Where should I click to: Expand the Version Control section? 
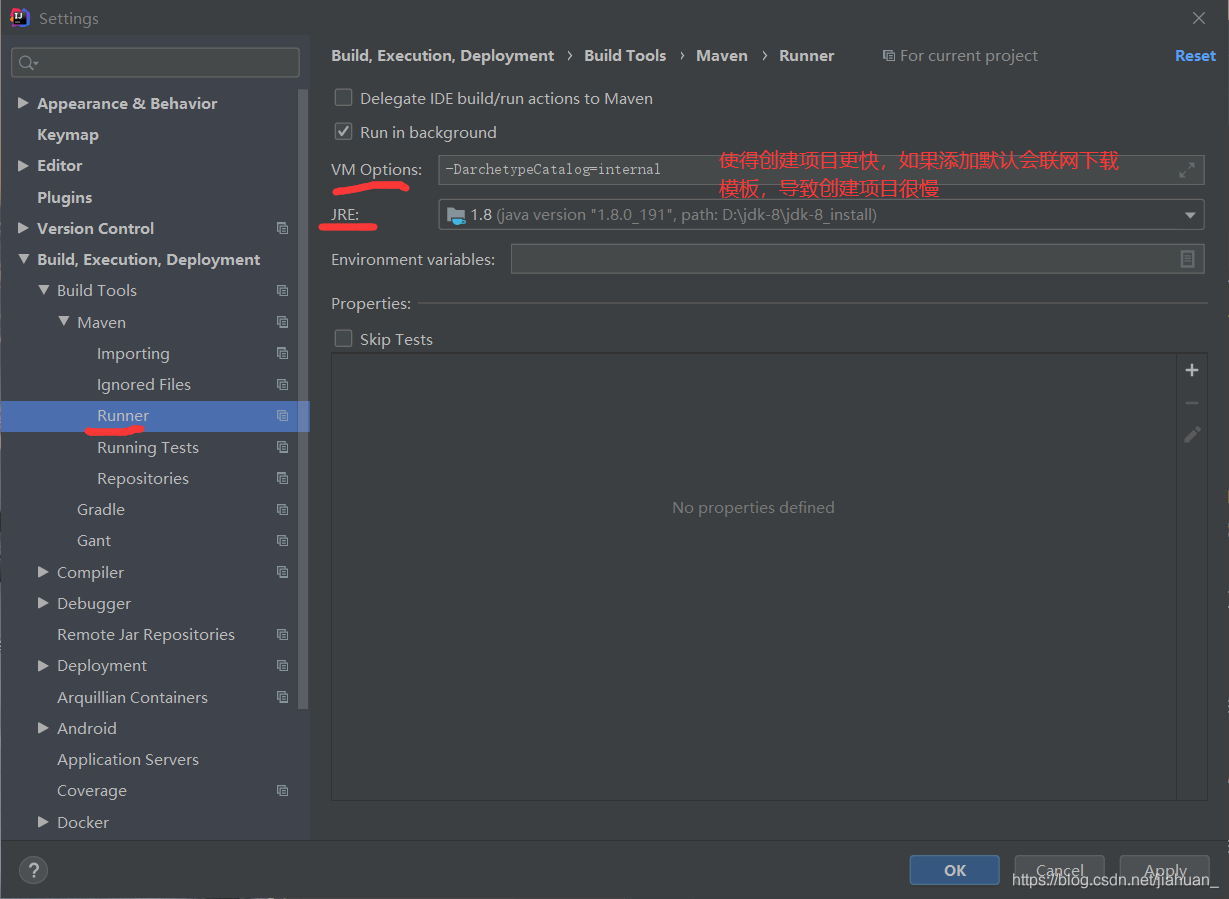click(x=23, y=228)
